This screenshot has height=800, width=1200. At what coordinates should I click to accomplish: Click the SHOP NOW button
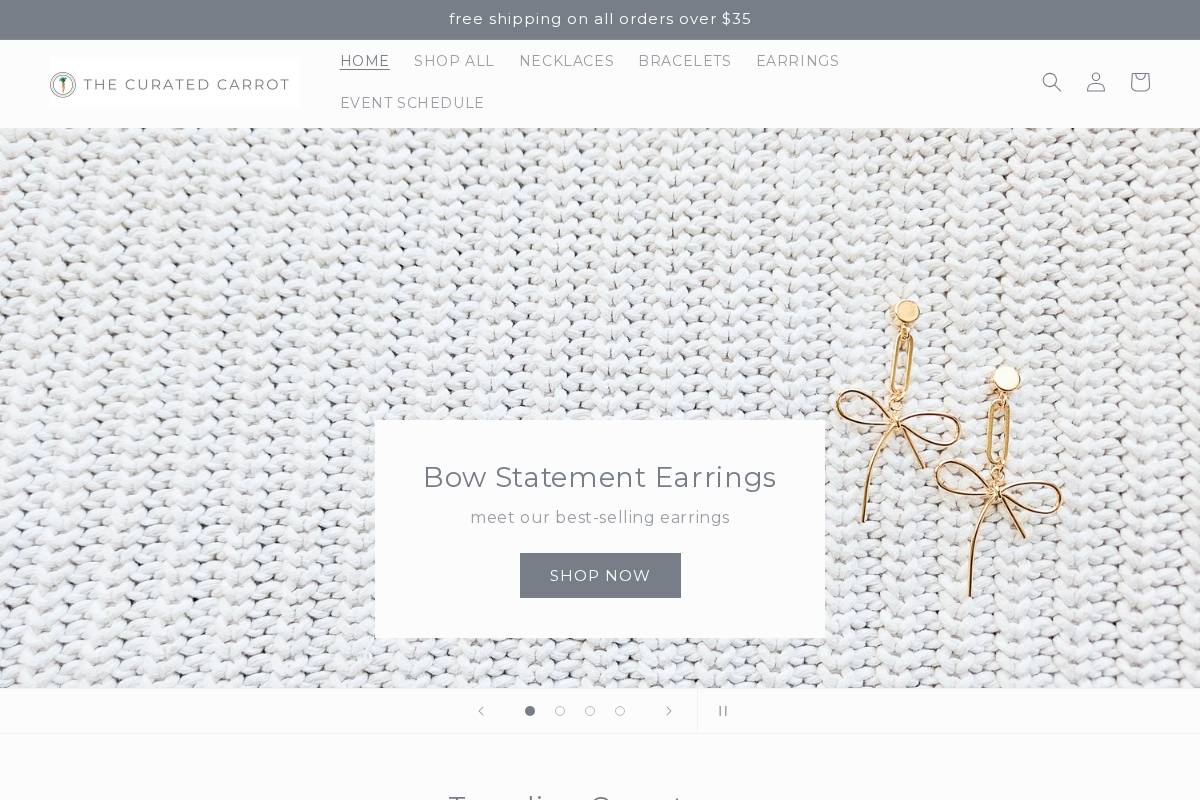coord(600,575)
